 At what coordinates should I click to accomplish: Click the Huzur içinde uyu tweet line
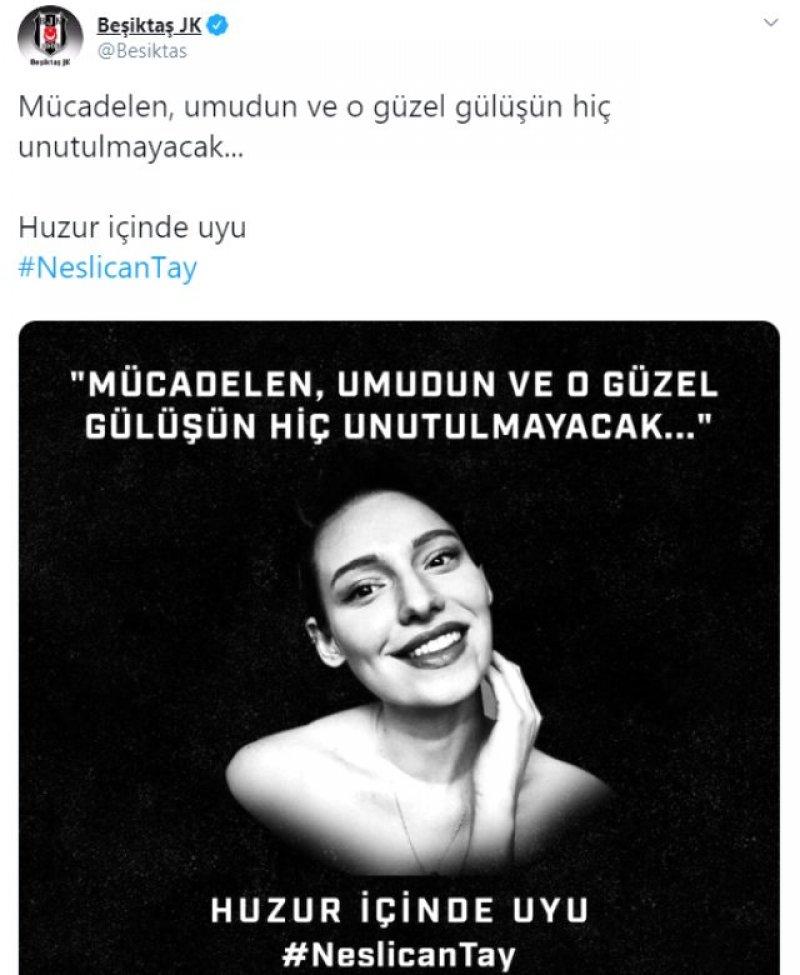click(x=132, y=228)
